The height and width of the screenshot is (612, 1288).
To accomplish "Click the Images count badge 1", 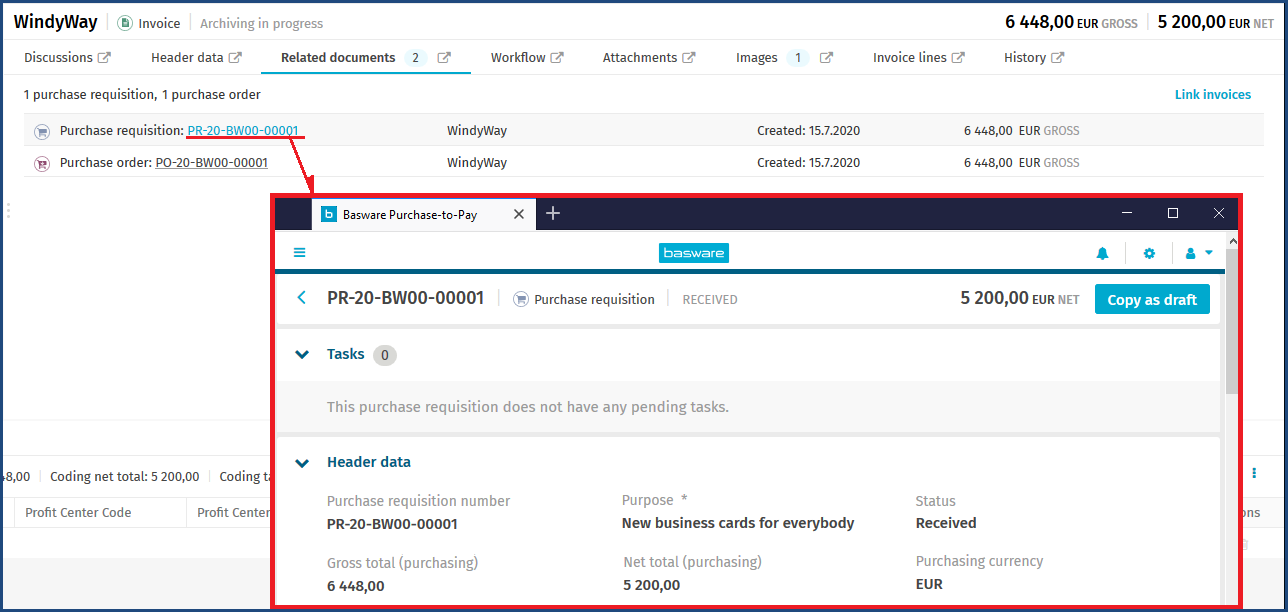I will [x=798, y=58].
